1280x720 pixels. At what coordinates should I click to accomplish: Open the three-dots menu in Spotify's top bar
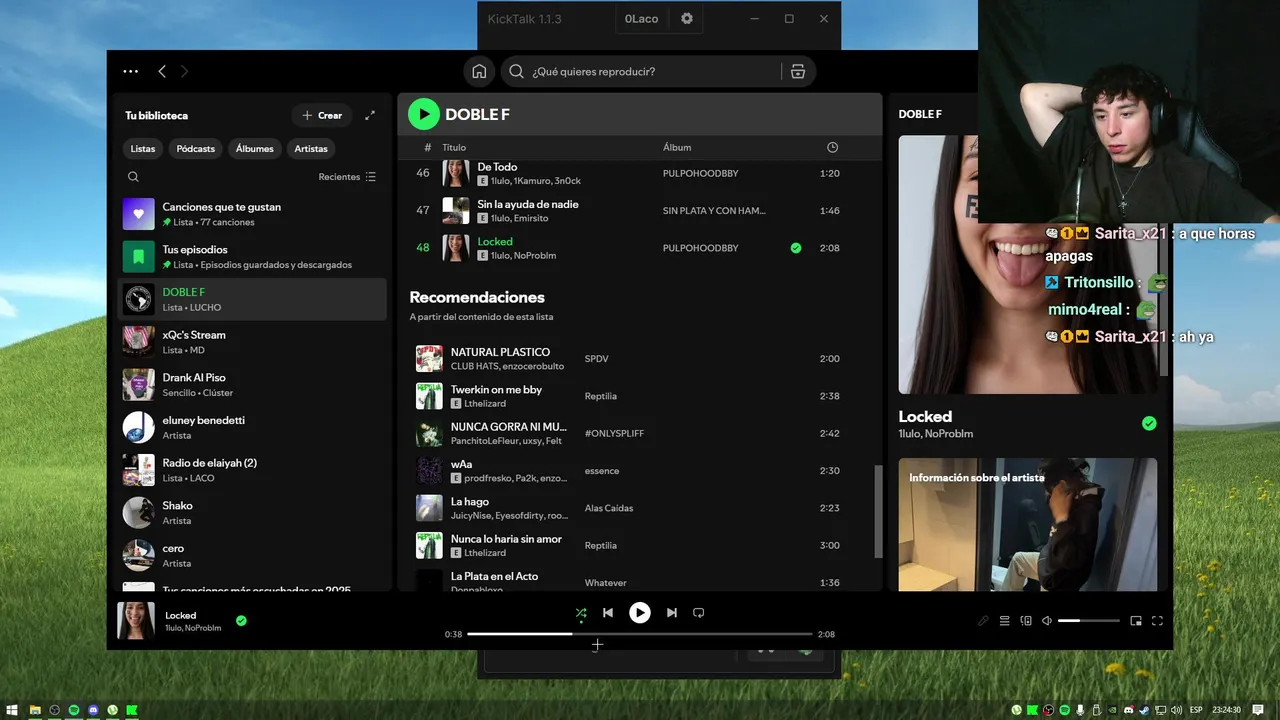click(131, 71)
